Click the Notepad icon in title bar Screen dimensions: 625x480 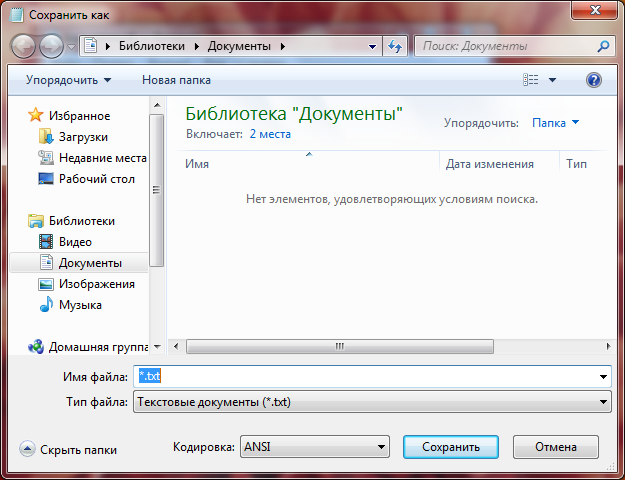point(16,15)
